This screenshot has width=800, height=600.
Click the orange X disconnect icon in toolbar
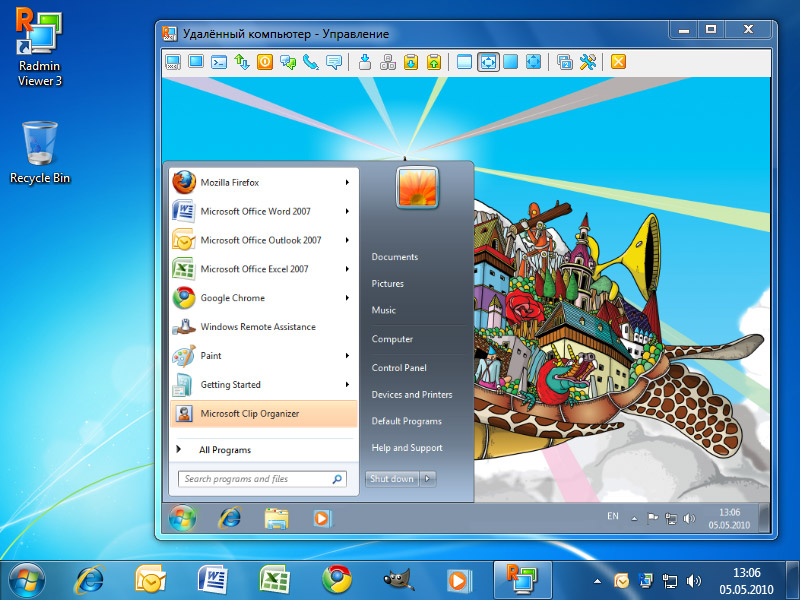tap(618, 62)
